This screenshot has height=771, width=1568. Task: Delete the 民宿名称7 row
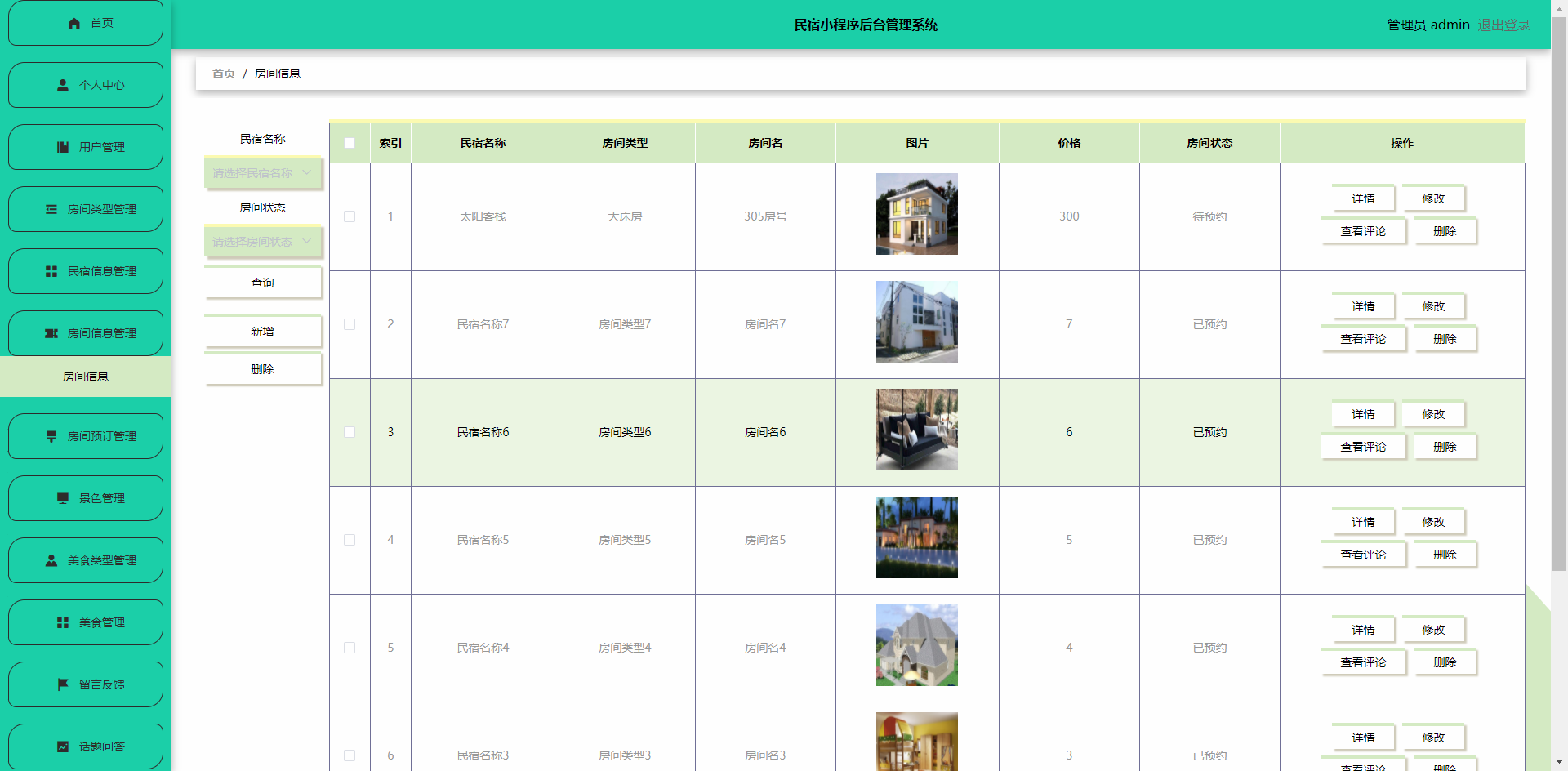click(x=1445, y=339)
